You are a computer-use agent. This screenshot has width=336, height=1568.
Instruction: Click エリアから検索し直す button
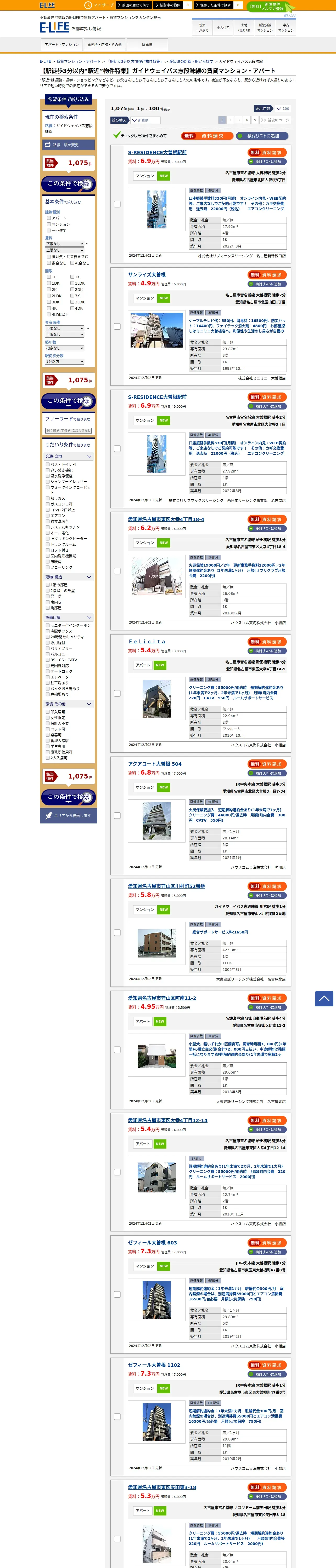tap(68, 816)
